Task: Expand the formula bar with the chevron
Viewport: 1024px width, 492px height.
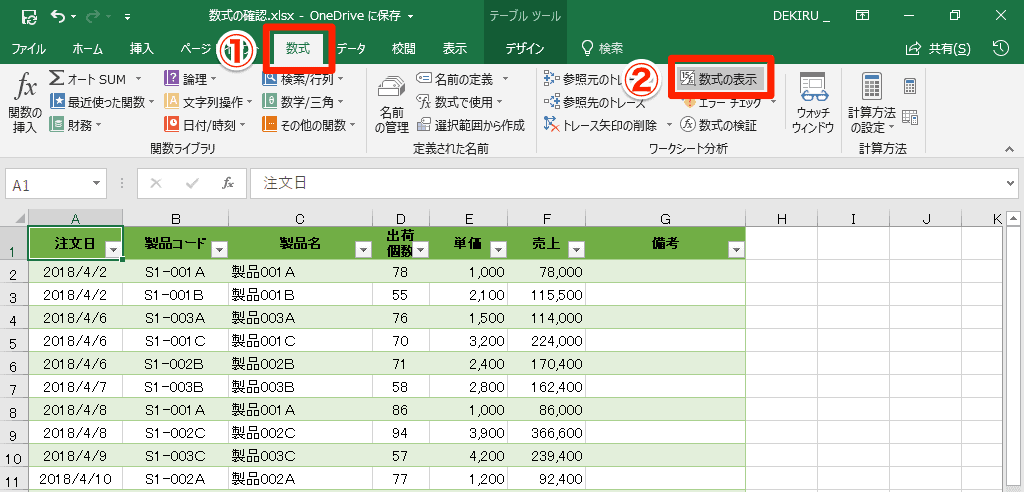Action: [x=1012, y=184]
